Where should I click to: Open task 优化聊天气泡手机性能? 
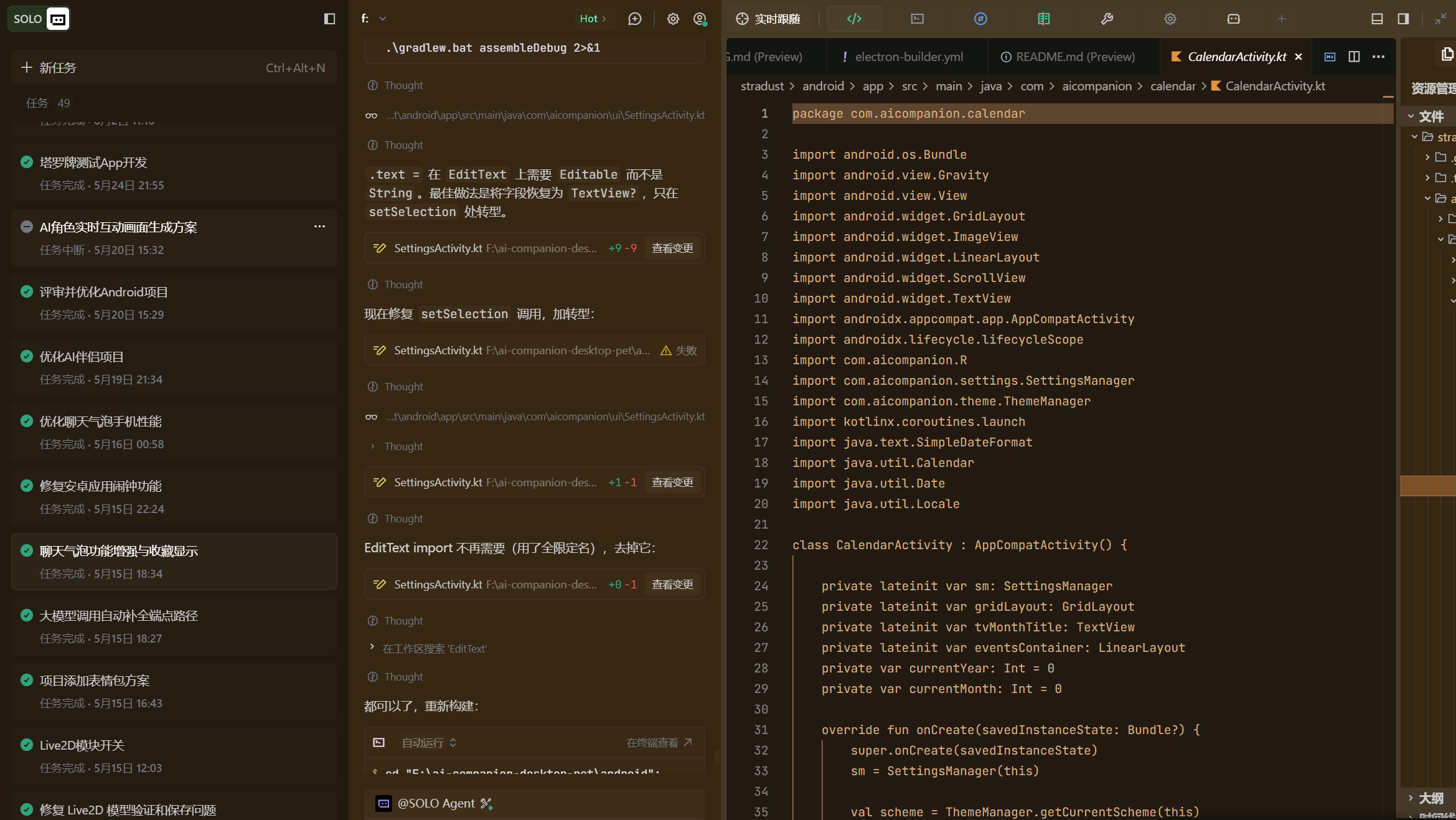coord(174,432)
